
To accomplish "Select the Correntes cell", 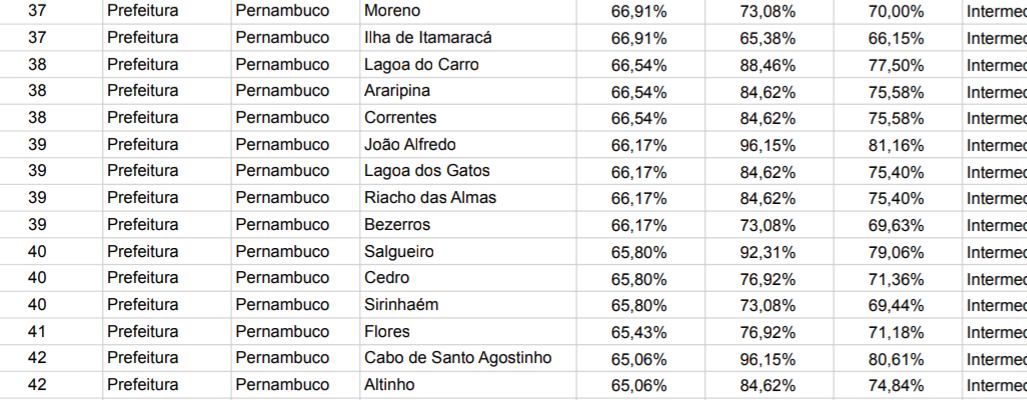I will [x=468, y=118].
